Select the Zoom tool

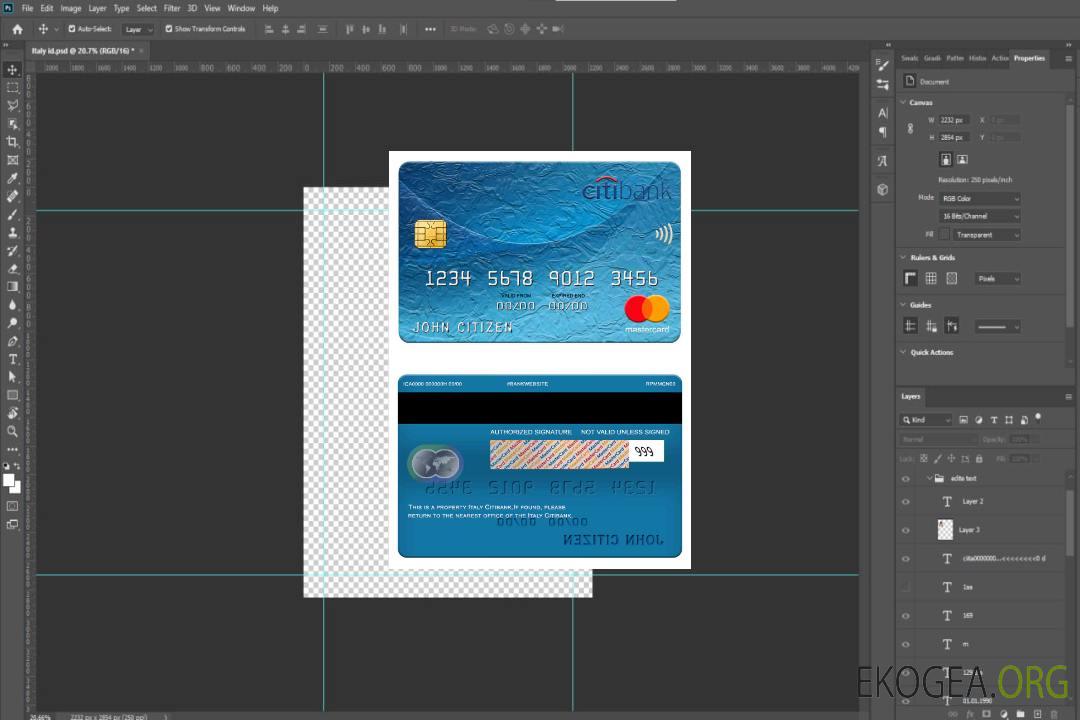(12, 431)
